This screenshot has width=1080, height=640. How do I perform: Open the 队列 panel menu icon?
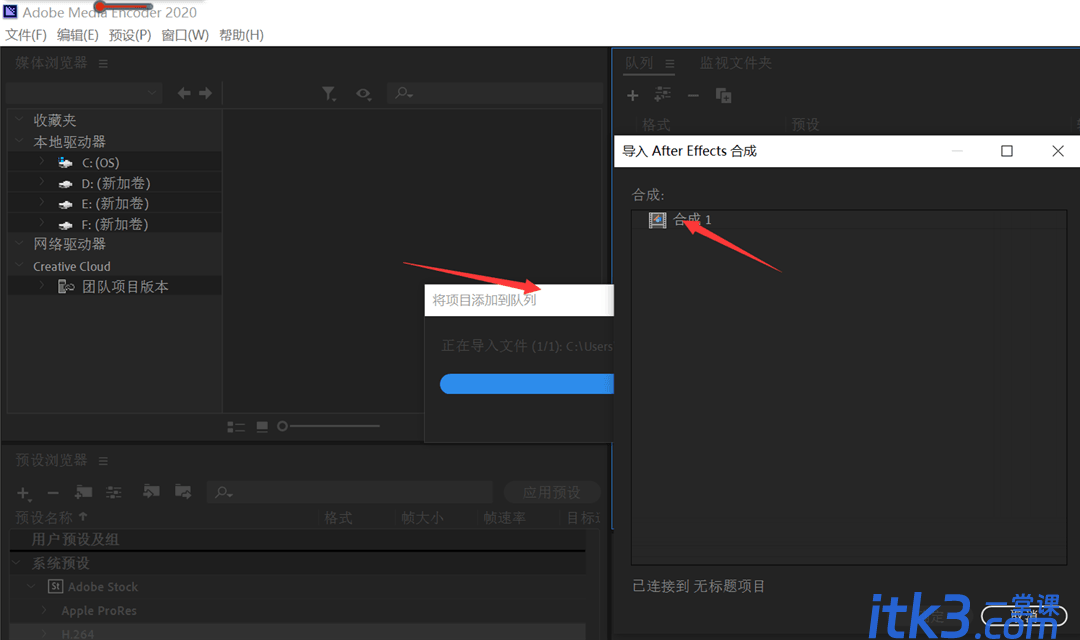tap(669, 63)
